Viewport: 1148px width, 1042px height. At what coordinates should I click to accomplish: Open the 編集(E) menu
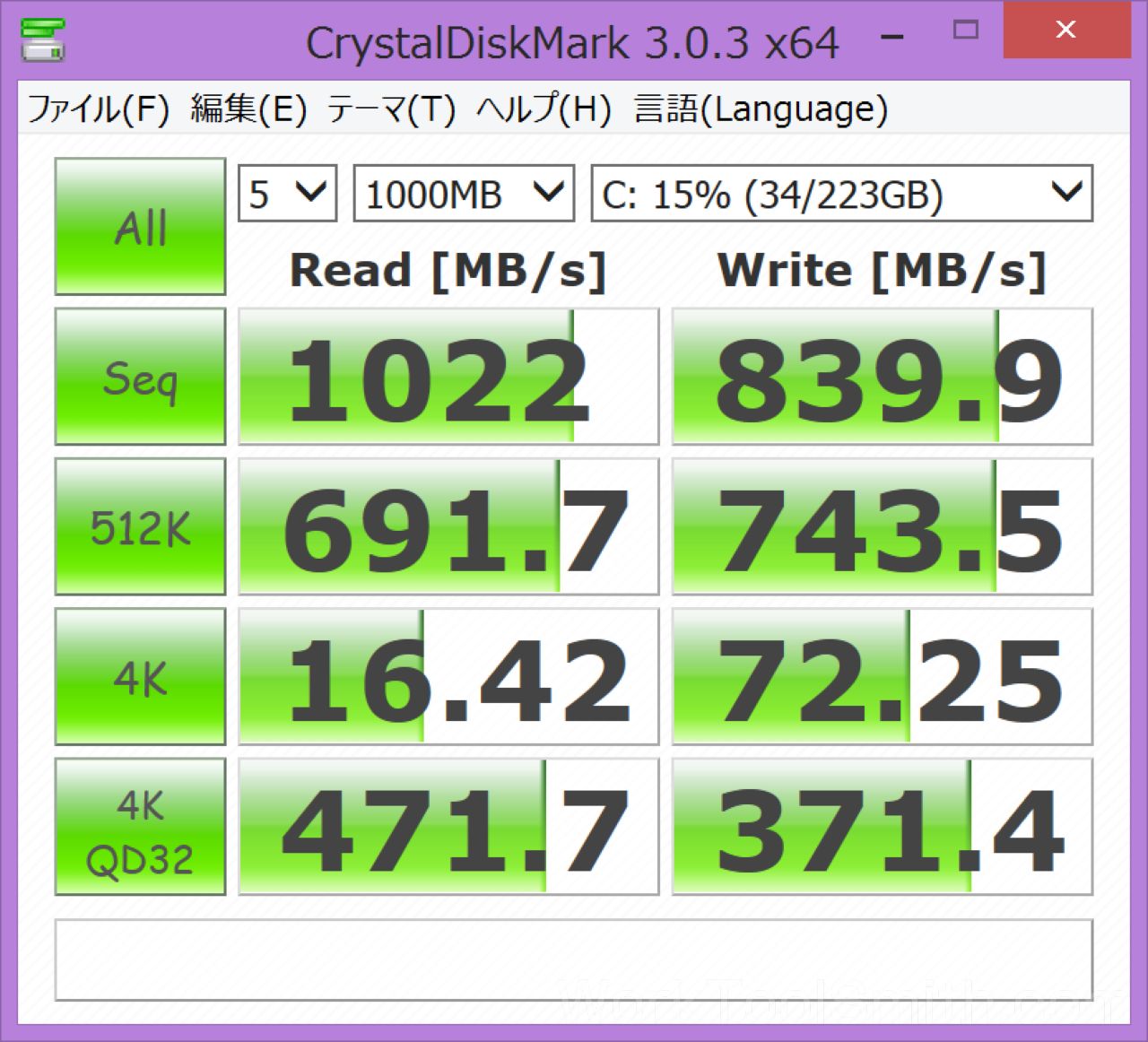[248, 109]
